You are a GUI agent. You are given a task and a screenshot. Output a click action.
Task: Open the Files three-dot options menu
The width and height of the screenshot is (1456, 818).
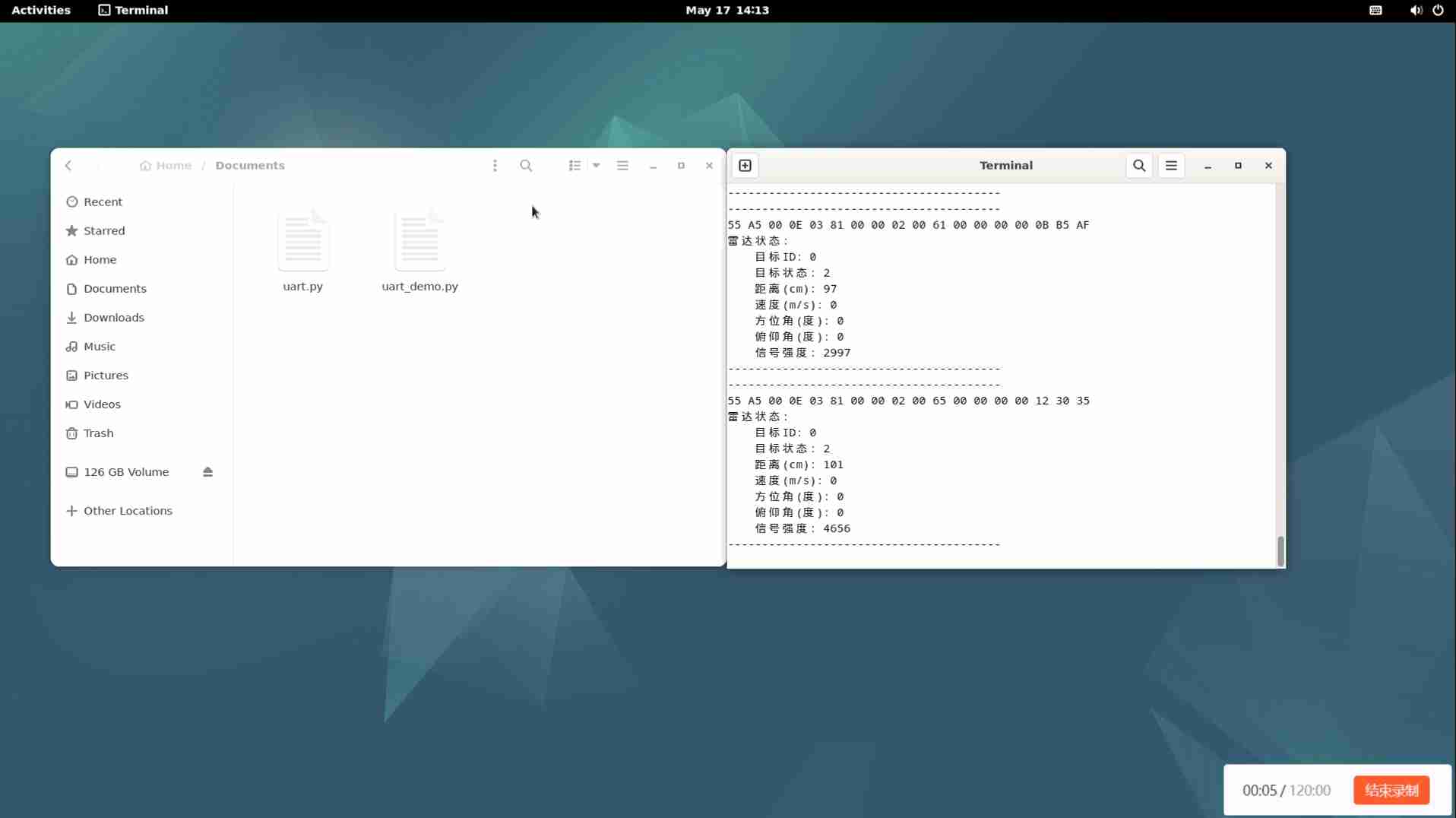(x=495, y=166)
